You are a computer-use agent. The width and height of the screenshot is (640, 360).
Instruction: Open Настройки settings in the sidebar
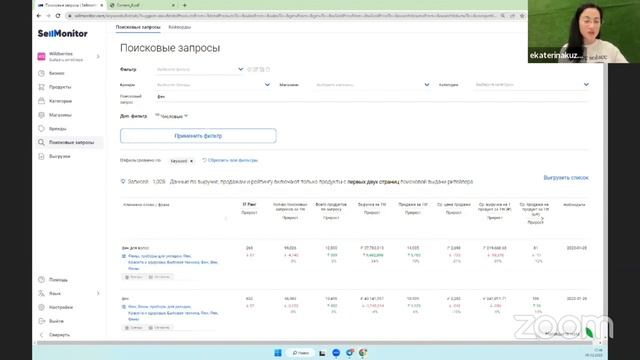click(60, 307)
